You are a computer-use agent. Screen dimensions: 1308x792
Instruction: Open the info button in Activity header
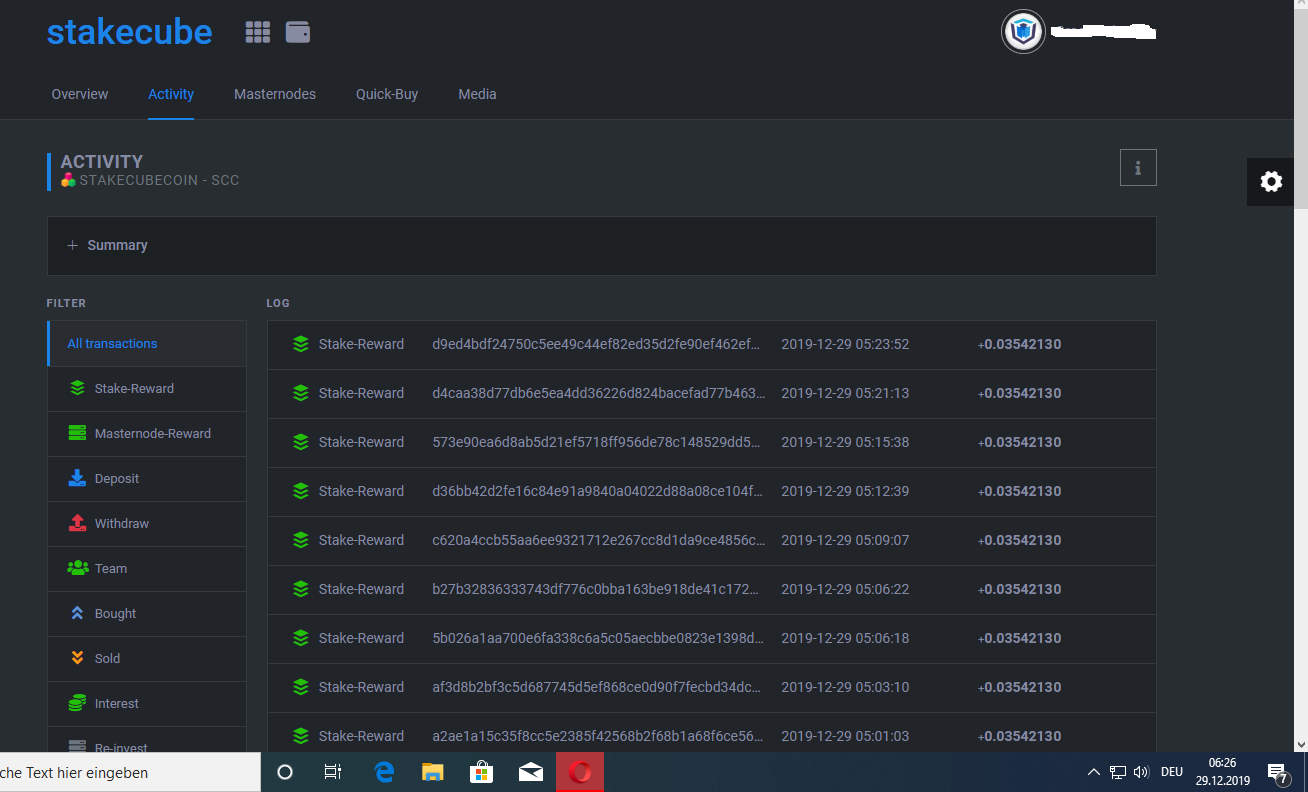[x=1138, y=168]
